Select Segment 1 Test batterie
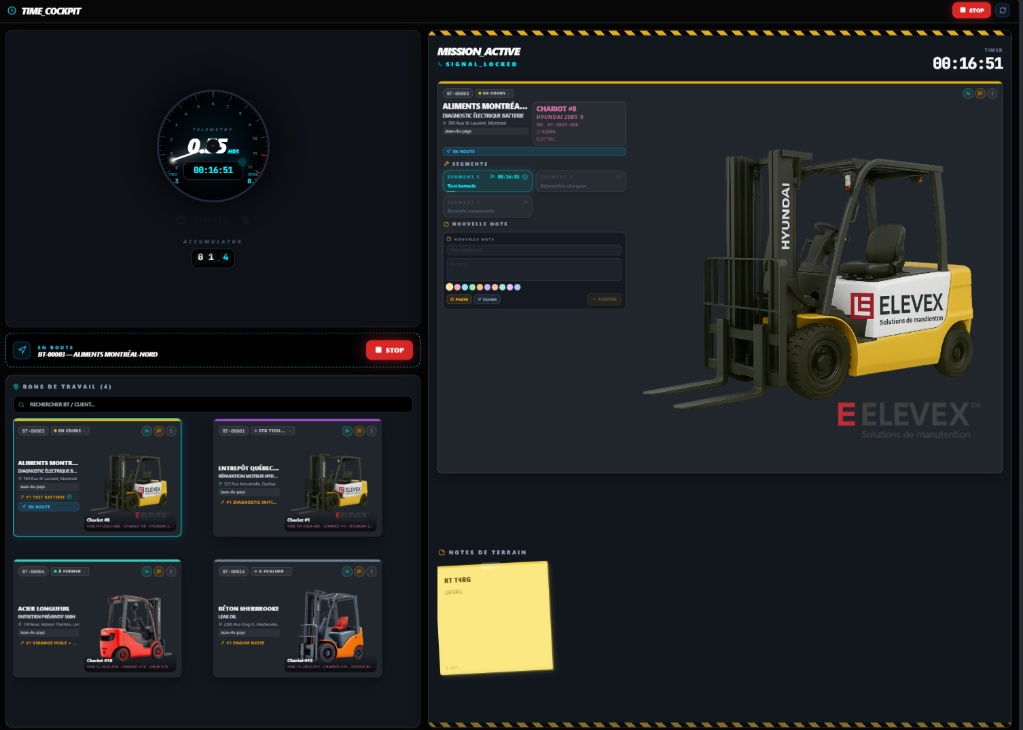This screenshot has width=1023, height=730. click(x=487, y=181)
